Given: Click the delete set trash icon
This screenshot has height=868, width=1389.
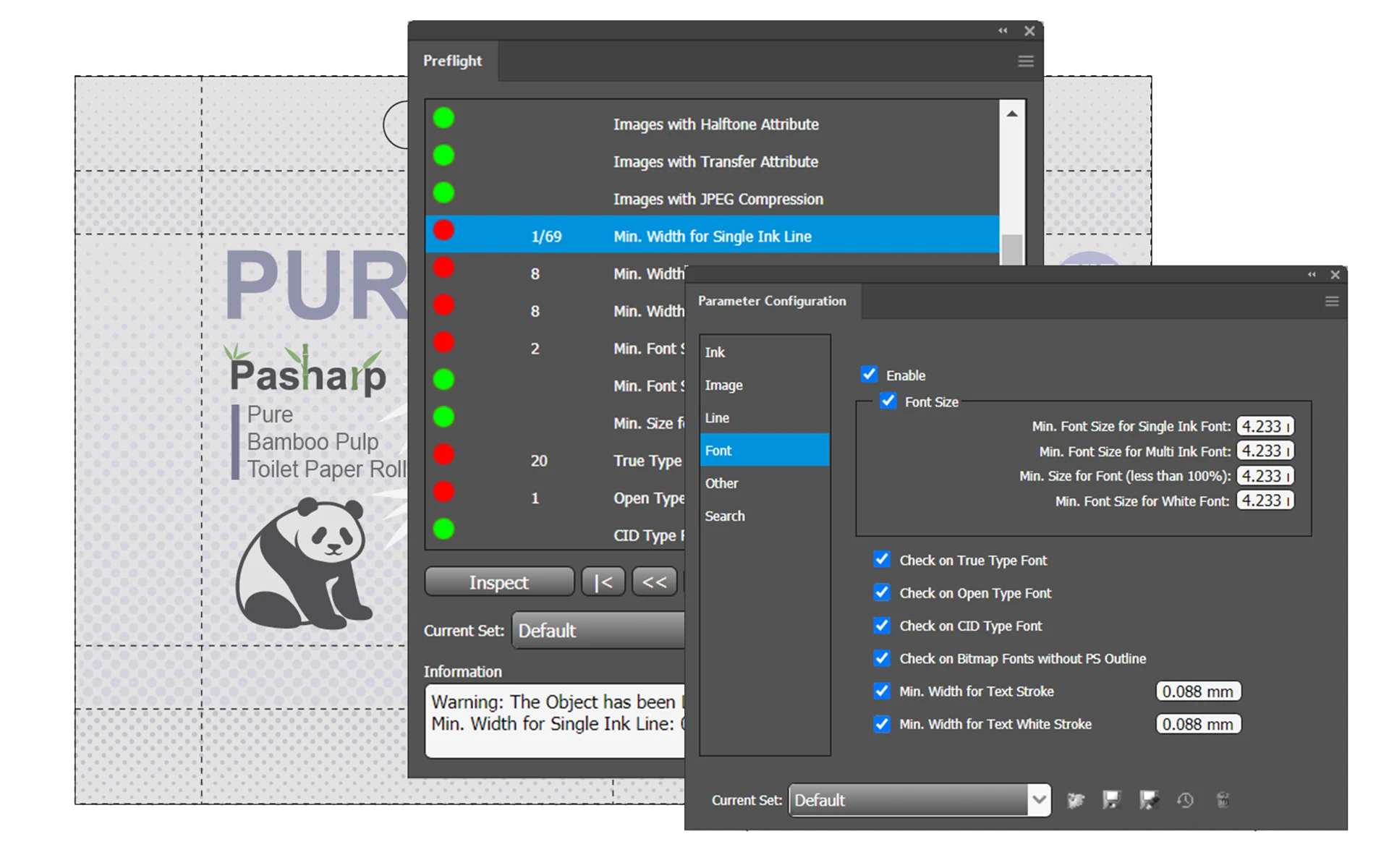Looking at the screenshot, I should pyautogui.click(x=1223, y=800).
